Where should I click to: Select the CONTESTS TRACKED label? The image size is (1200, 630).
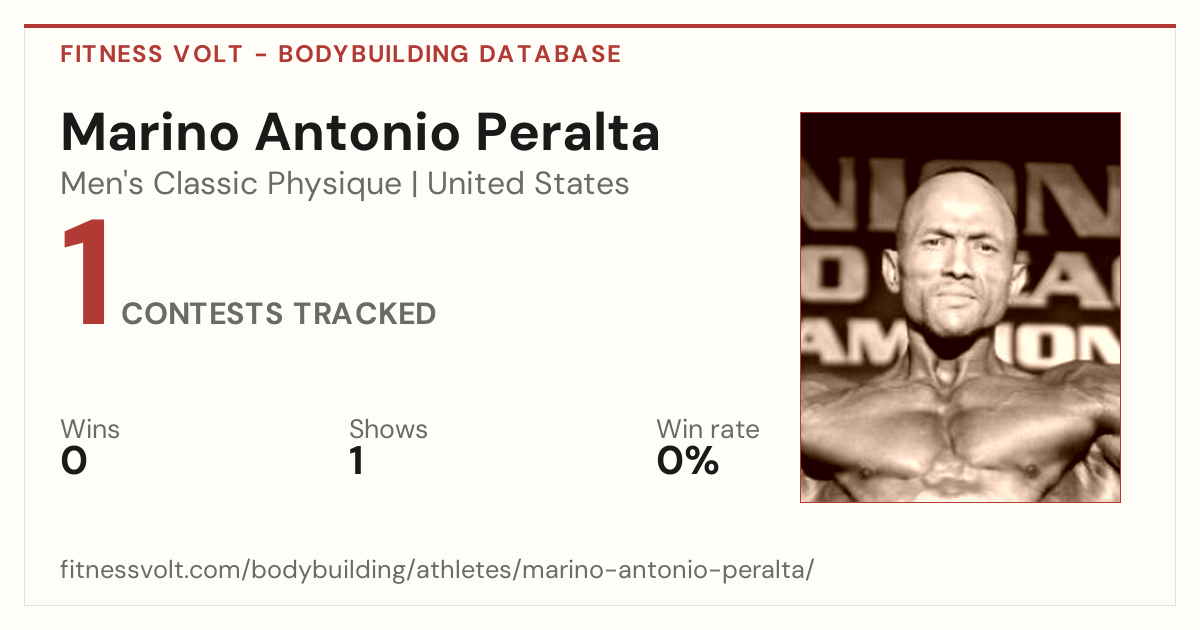279,314
